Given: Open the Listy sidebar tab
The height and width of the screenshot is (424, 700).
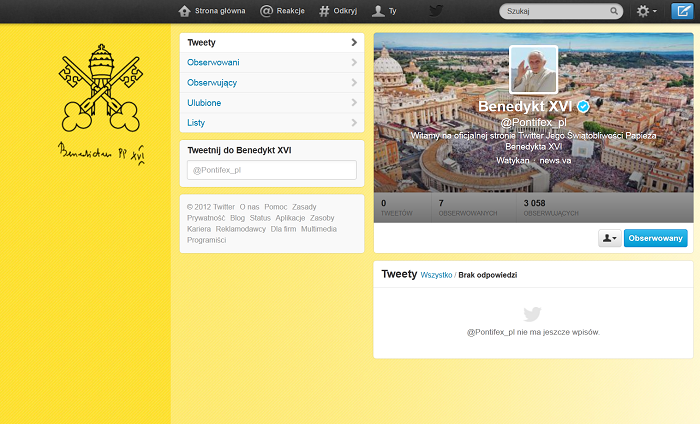Looking at the screenshot, I should click(272, 123).
